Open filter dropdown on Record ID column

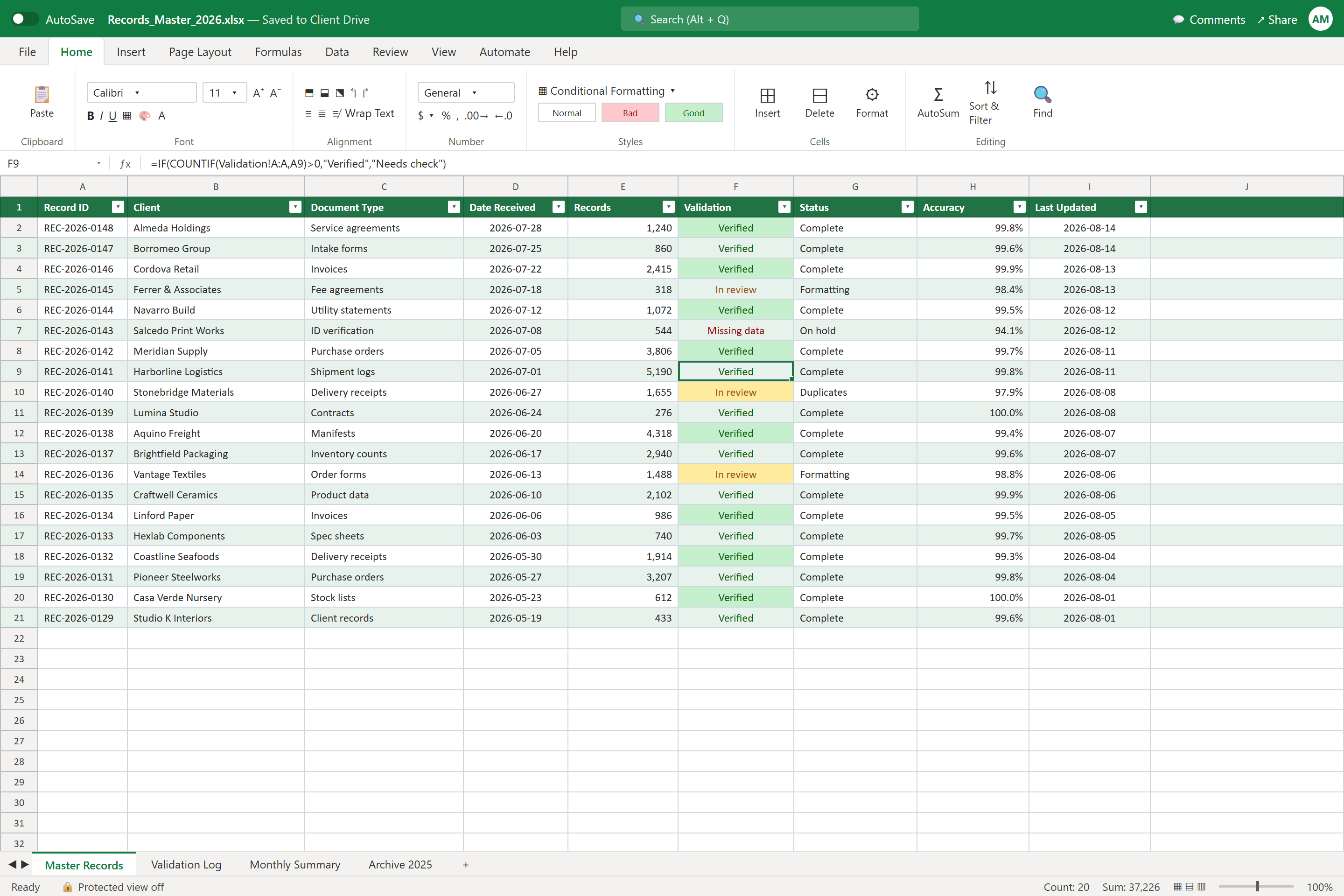click(118, 207)
